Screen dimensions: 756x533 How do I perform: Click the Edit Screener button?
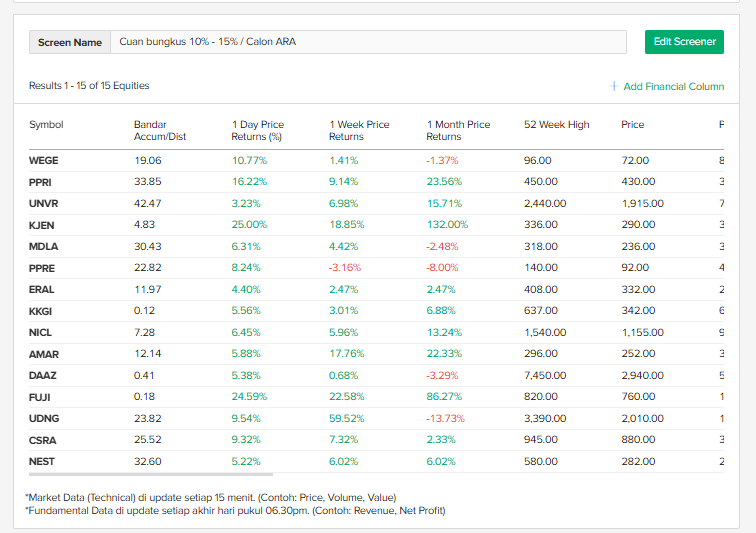(684, 42)
